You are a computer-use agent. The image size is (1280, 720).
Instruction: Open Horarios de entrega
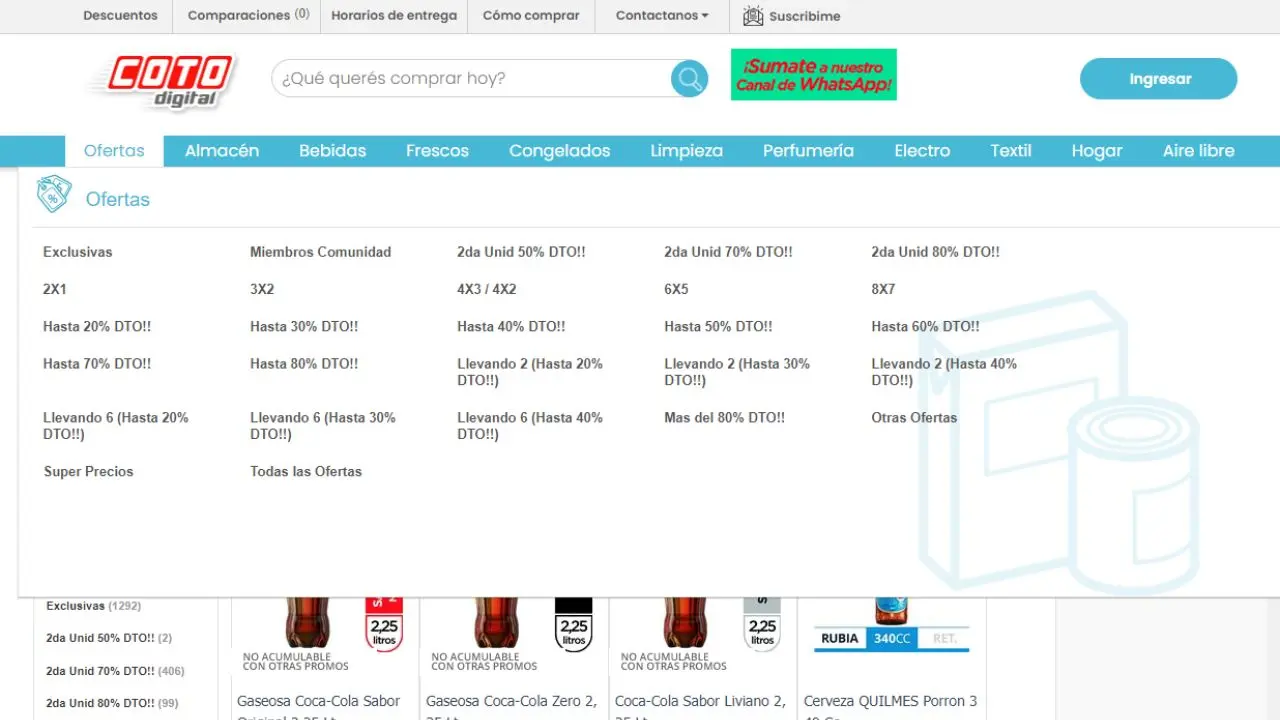click(x=394, y=16)
